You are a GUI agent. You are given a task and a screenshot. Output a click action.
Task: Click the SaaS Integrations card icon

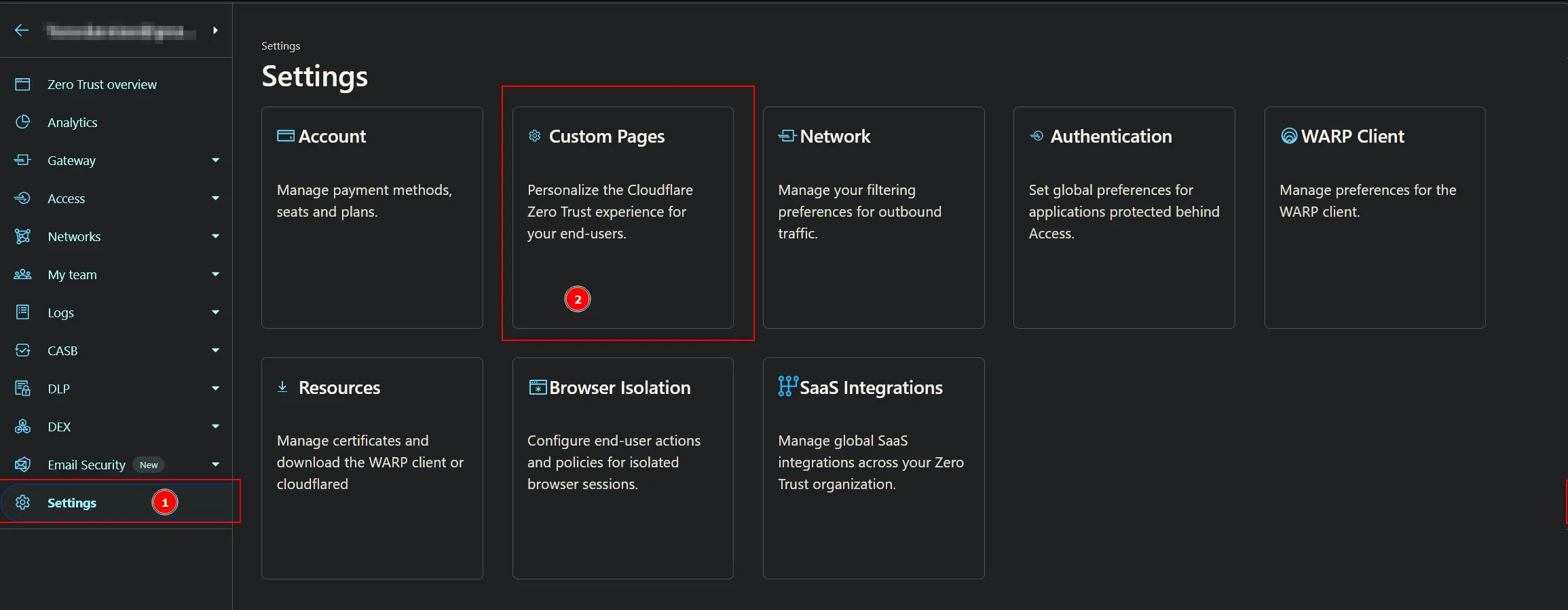tap(788, 386)
